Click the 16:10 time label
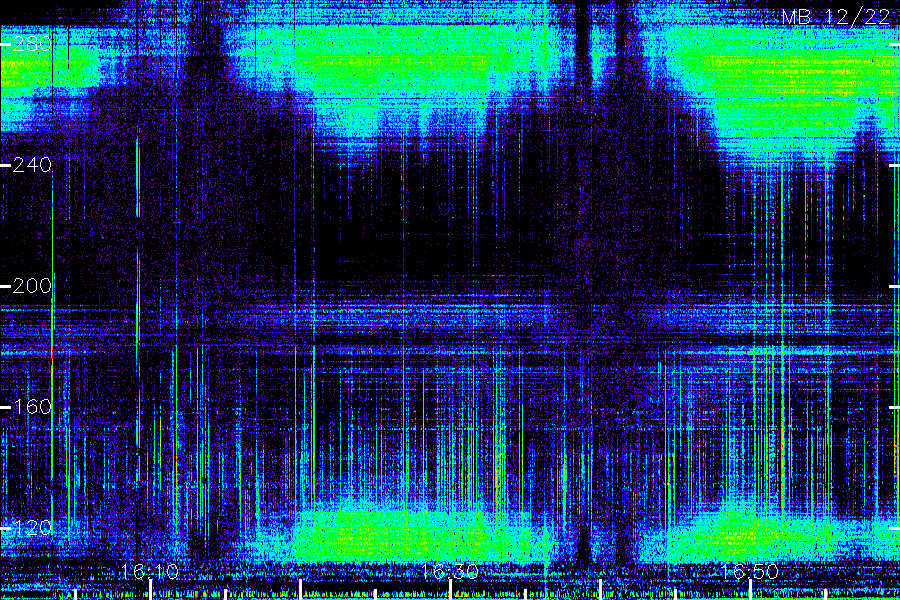 [x=150, y=571]
